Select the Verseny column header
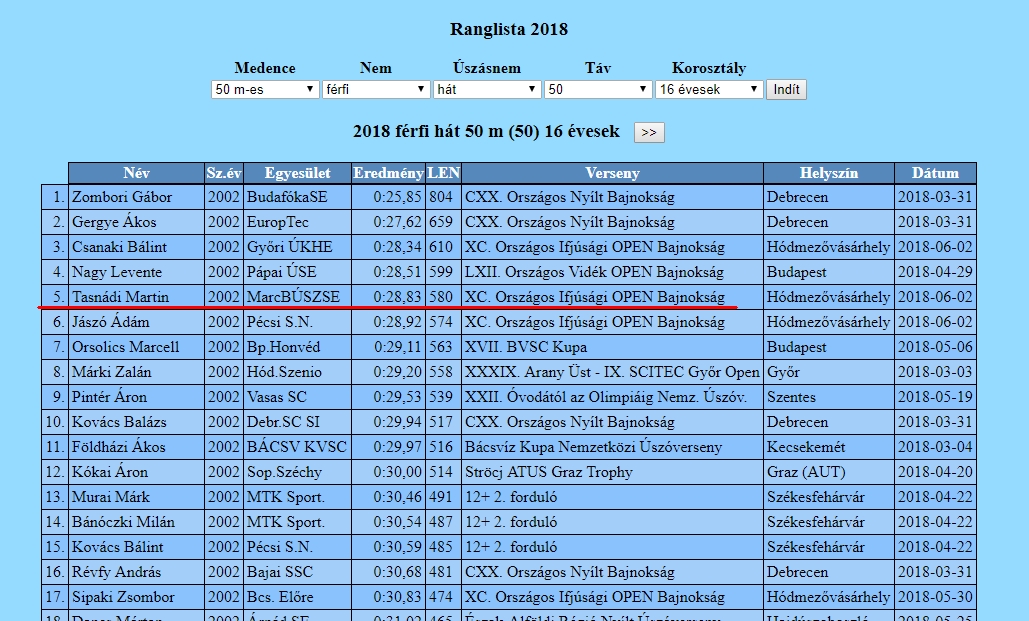Image resolution: width=1029 pixels, height=621 pixels. coord(612,173)
